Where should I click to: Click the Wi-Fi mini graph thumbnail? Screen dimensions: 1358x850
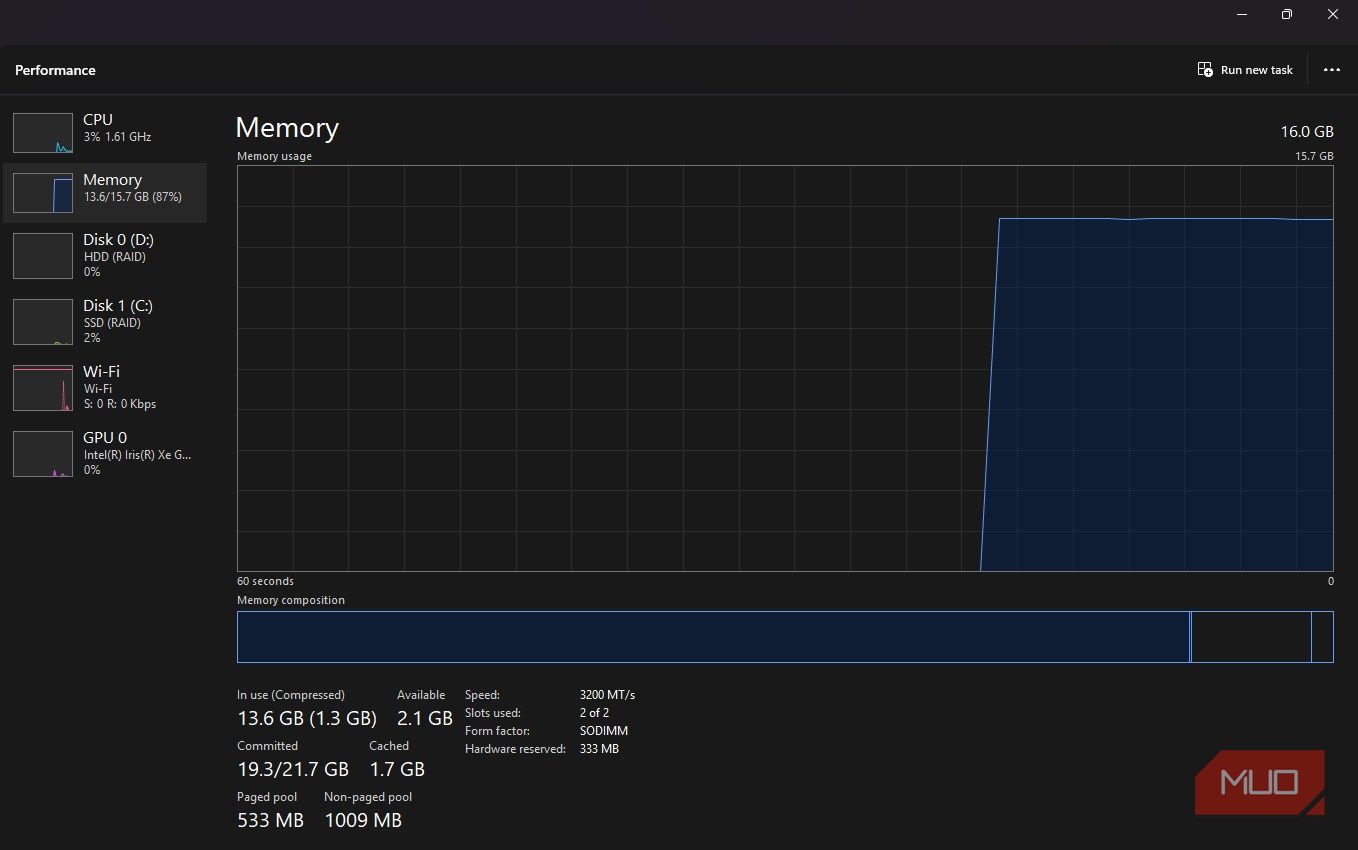tap(43, 388)
